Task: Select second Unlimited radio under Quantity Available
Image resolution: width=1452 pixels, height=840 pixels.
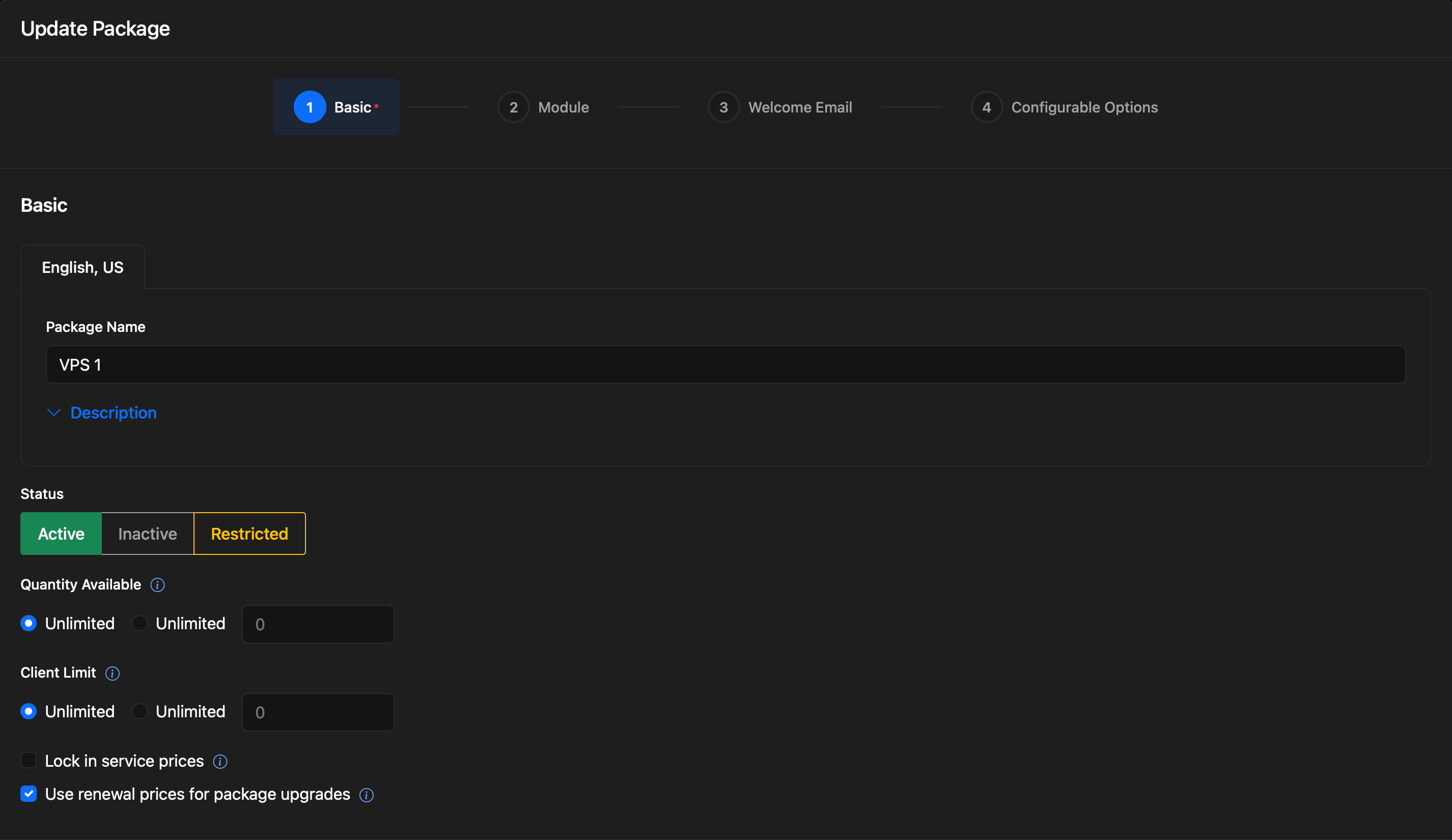Action: (x=139, y=623)
